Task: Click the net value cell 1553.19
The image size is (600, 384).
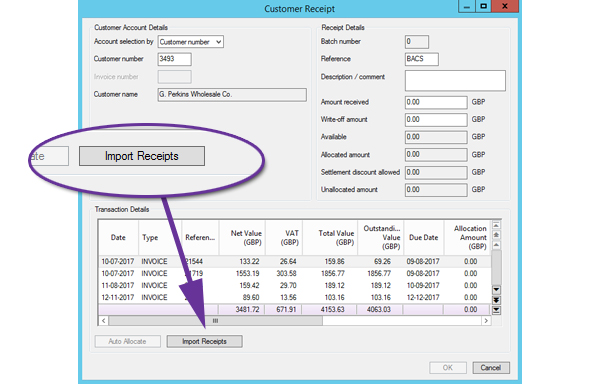Action: 247,273
